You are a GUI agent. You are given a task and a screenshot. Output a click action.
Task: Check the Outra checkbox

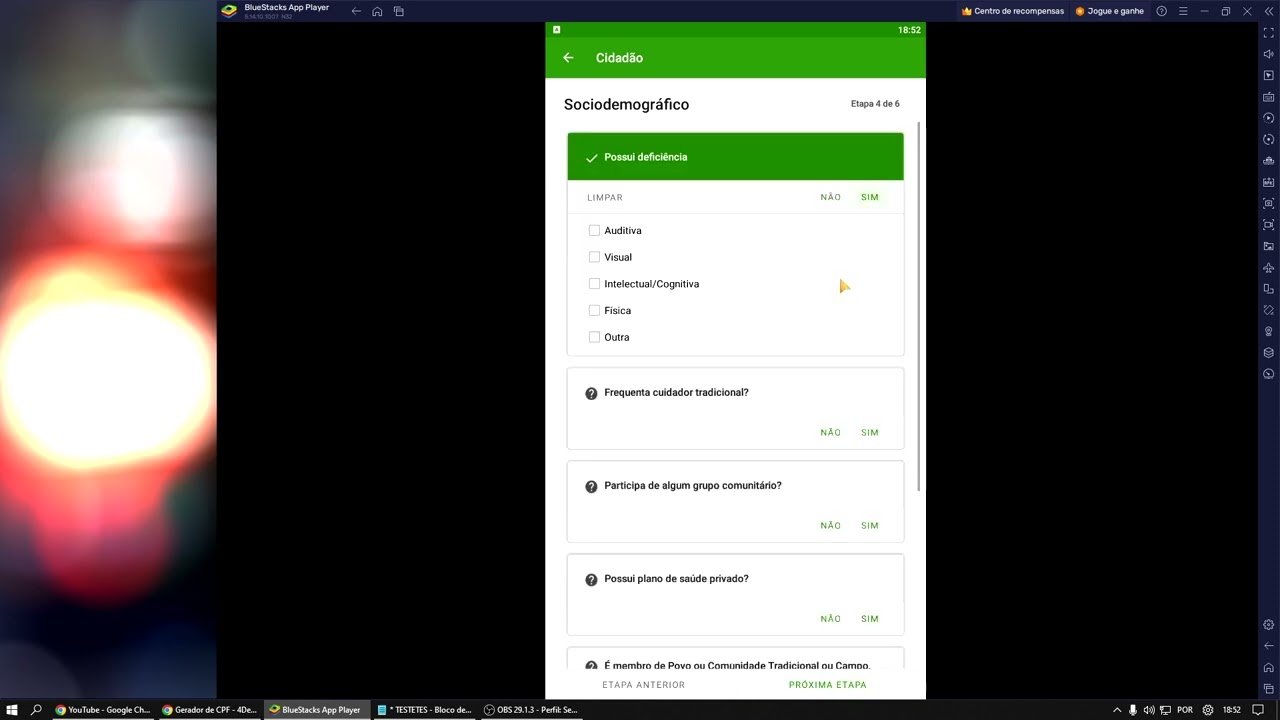click(x=594, y=337)
